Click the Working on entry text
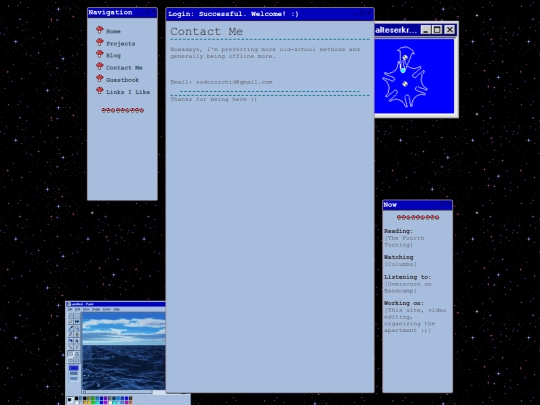Viewport: 540px width, 405px height. tap(415, 320)
